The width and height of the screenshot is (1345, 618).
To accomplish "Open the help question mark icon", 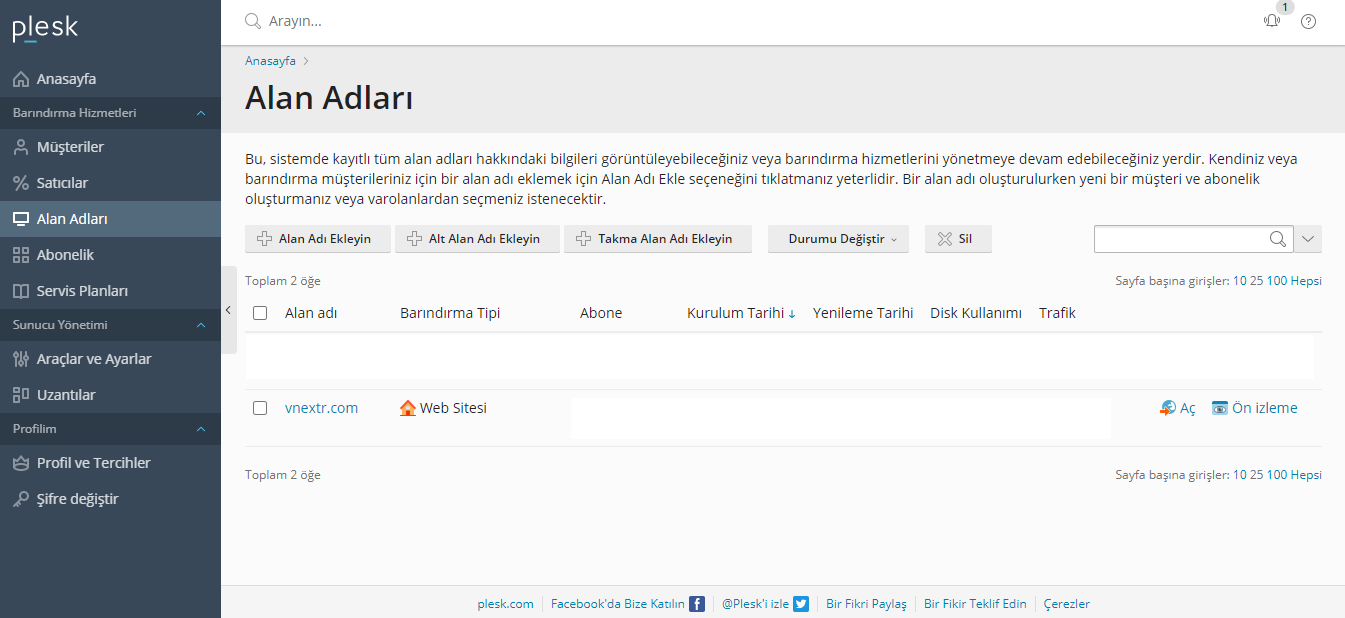I will (x=1308, y=21).
